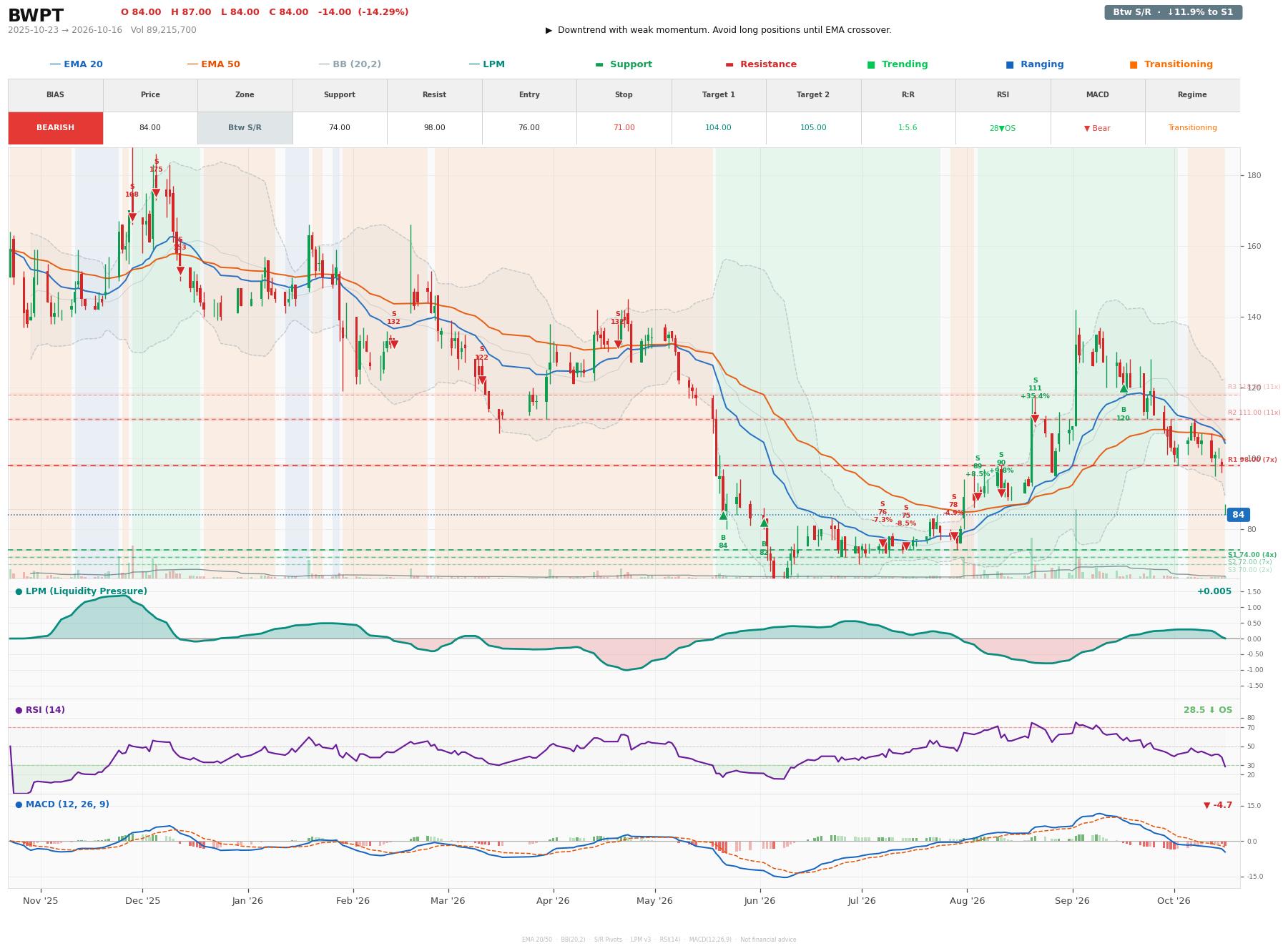
Task: Click the -4.7 MACD reading
Action: 1218,805
